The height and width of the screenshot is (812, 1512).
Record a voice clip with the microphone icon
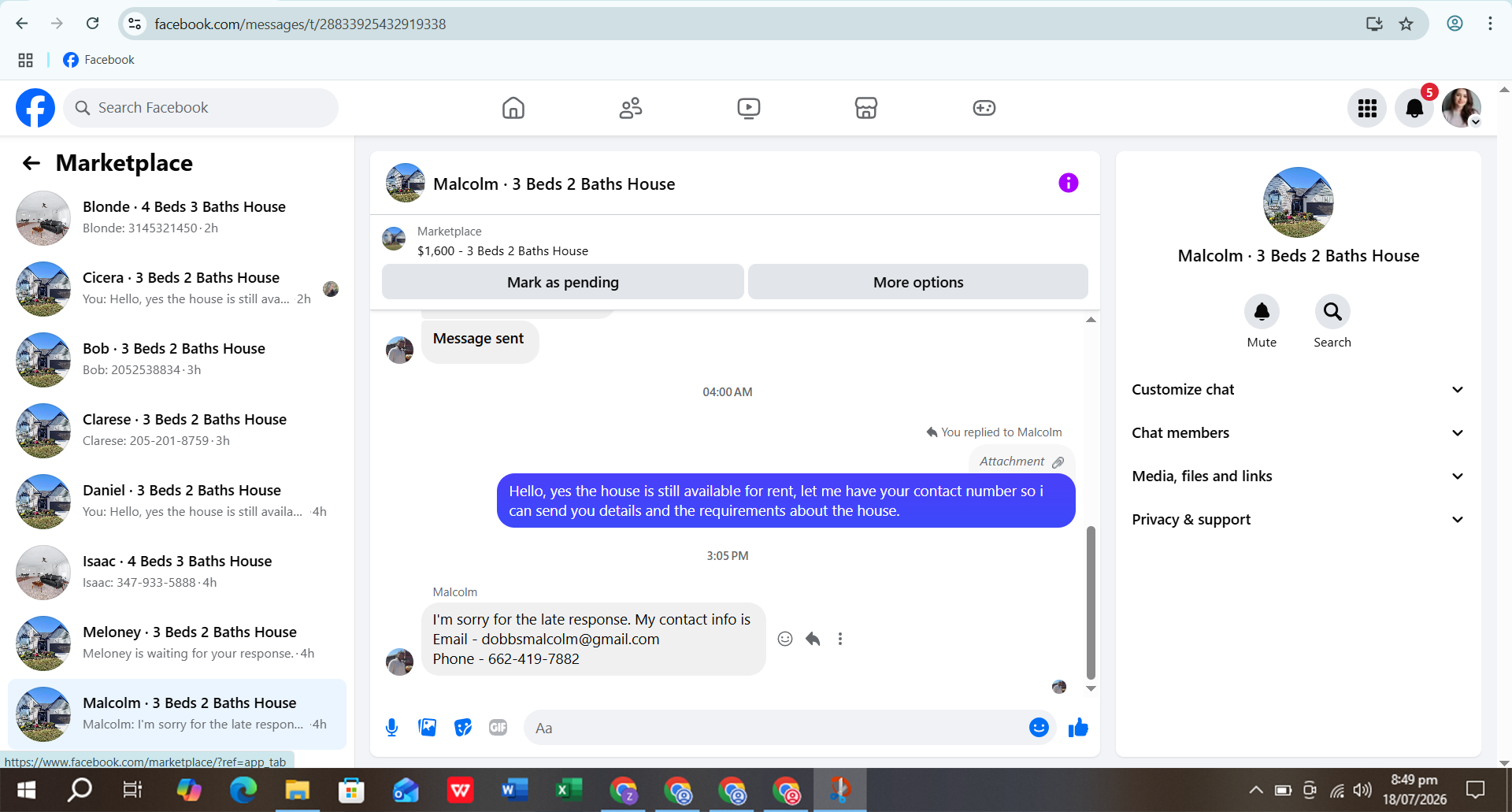point(391,728)
